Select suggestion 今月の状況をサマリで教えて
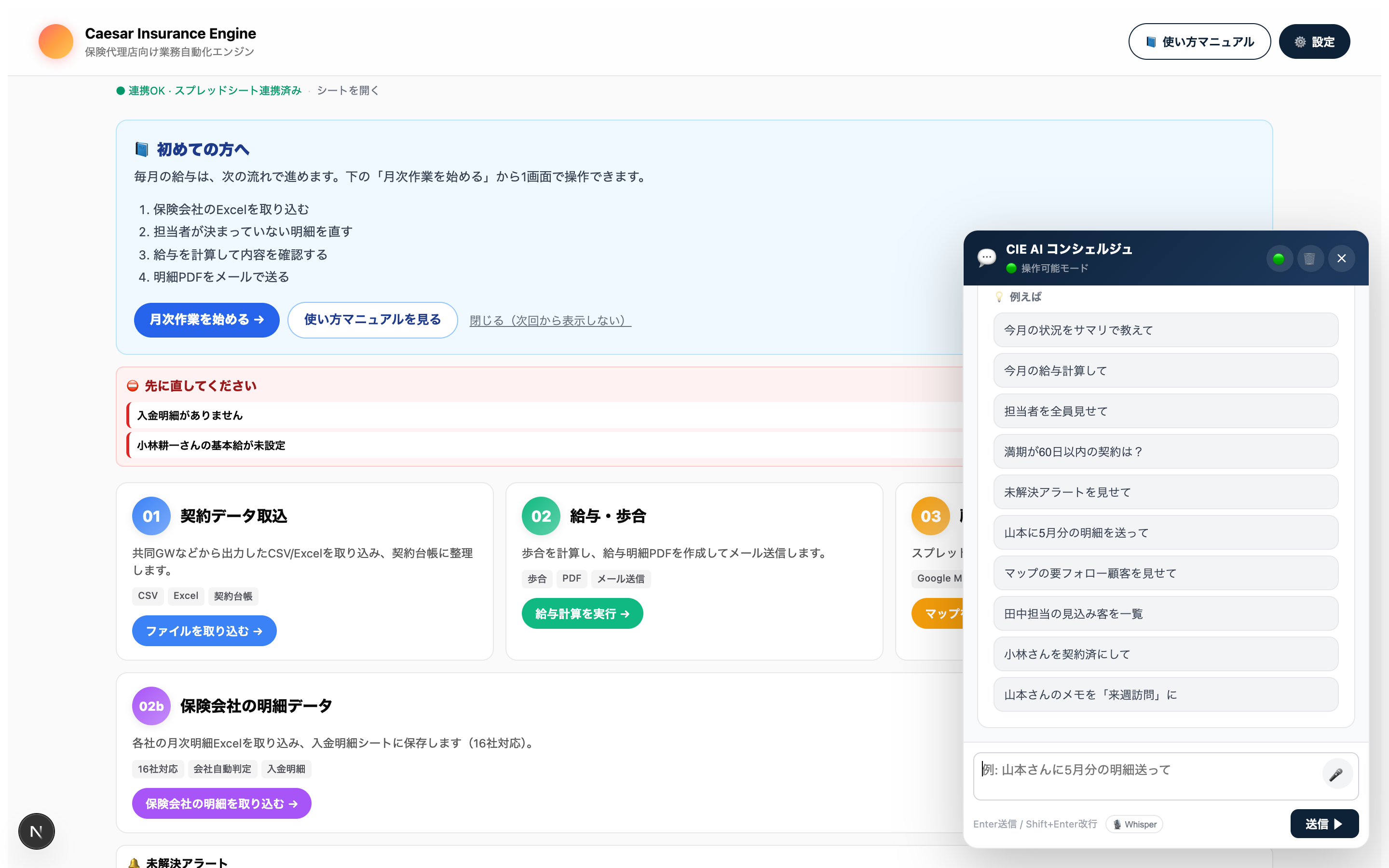1389x868 pixels. (1166, 330)
